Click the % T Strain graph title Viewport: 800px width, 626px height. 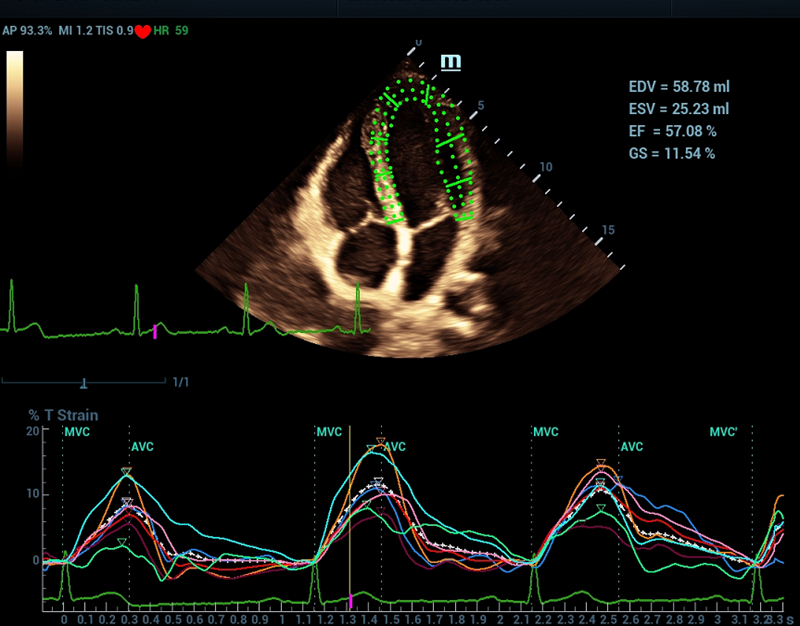[x=63, y=415]
